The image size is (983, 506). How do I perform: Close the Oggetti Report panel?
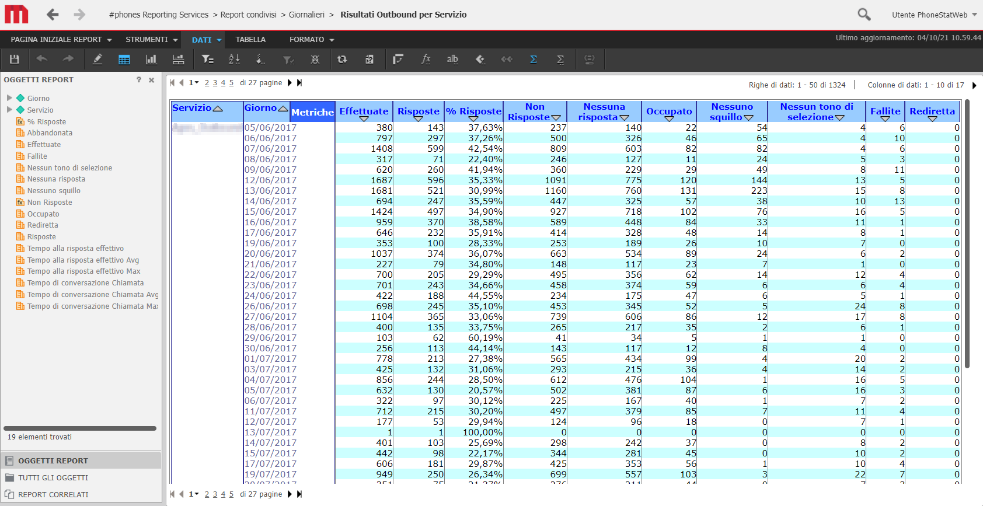(x=151, y=80)
